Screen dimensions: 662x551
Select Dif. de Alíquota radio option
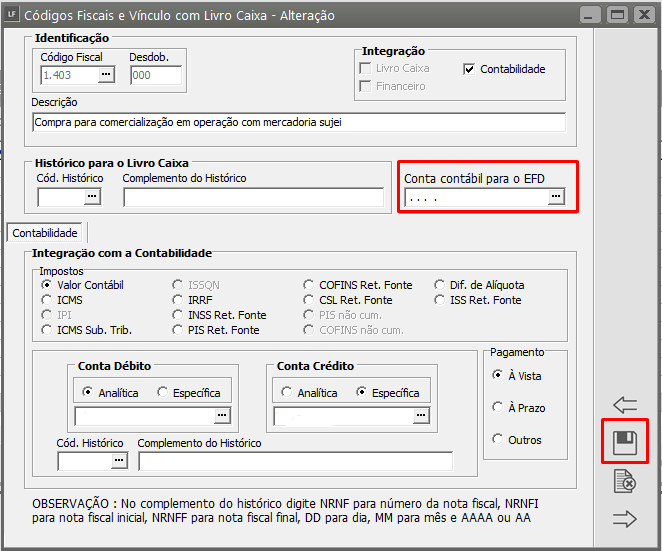(x=441, y=285)
